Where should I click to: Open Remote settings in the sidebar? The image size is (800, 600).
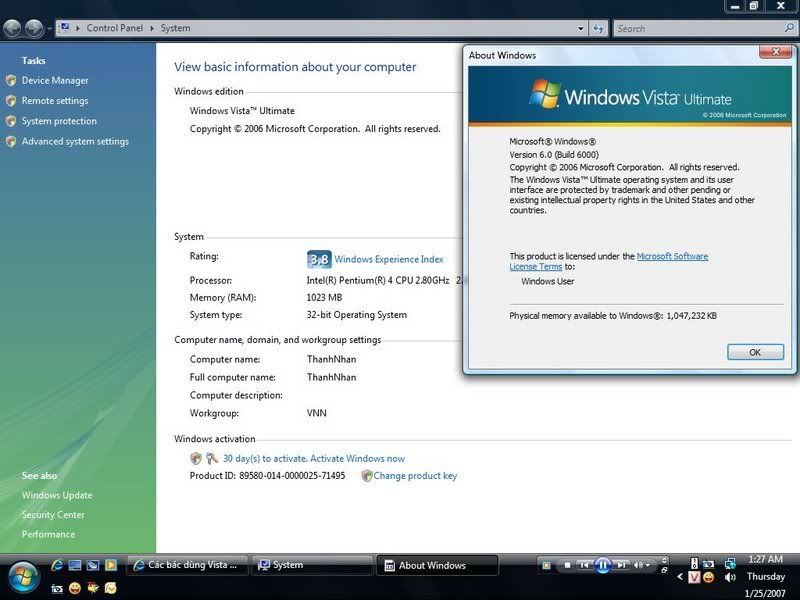(x=55, y=101)
